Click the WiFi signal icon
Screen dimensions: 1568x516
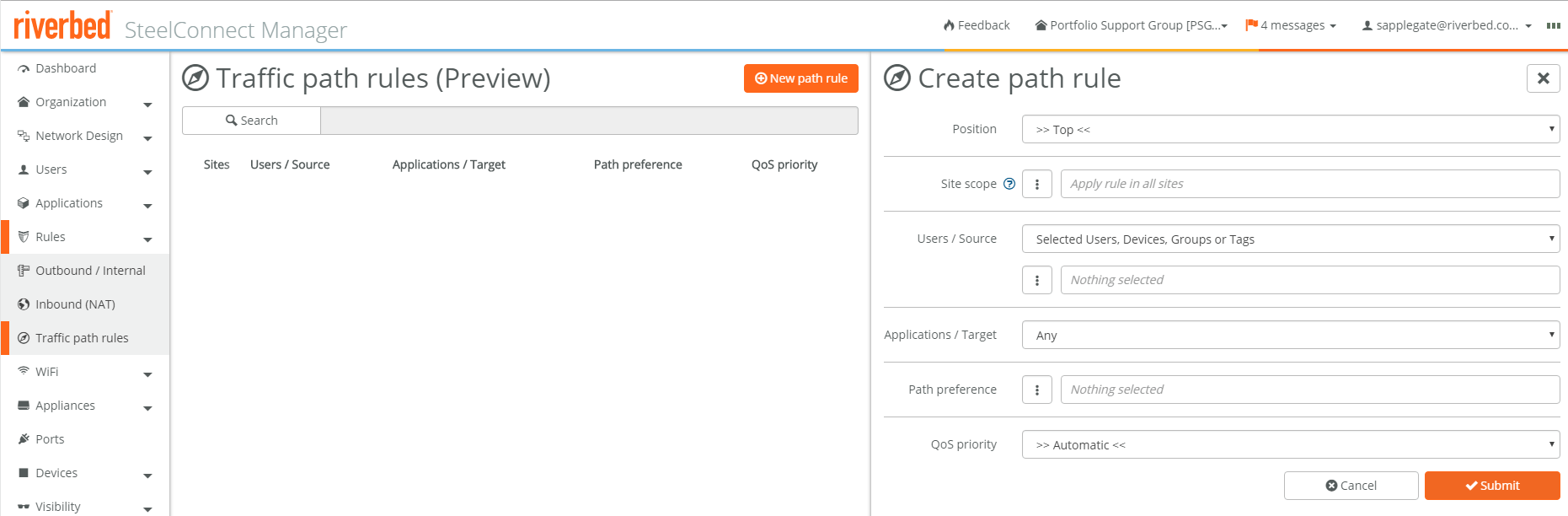[24, 371]
